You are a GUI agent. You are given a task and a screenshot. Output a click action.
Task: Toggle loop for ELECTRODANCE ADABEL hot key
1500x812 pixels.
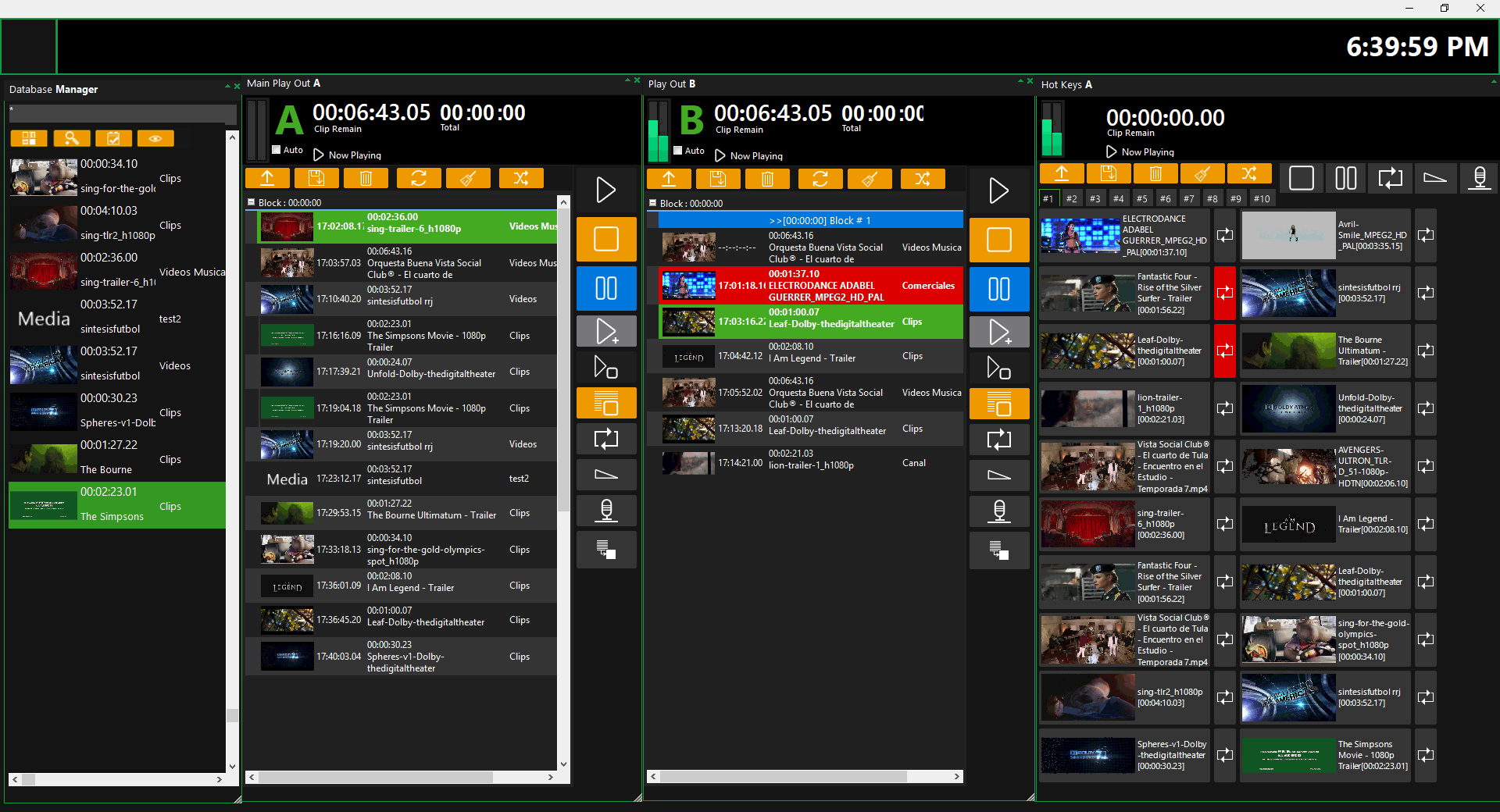tap(1225, 235)
